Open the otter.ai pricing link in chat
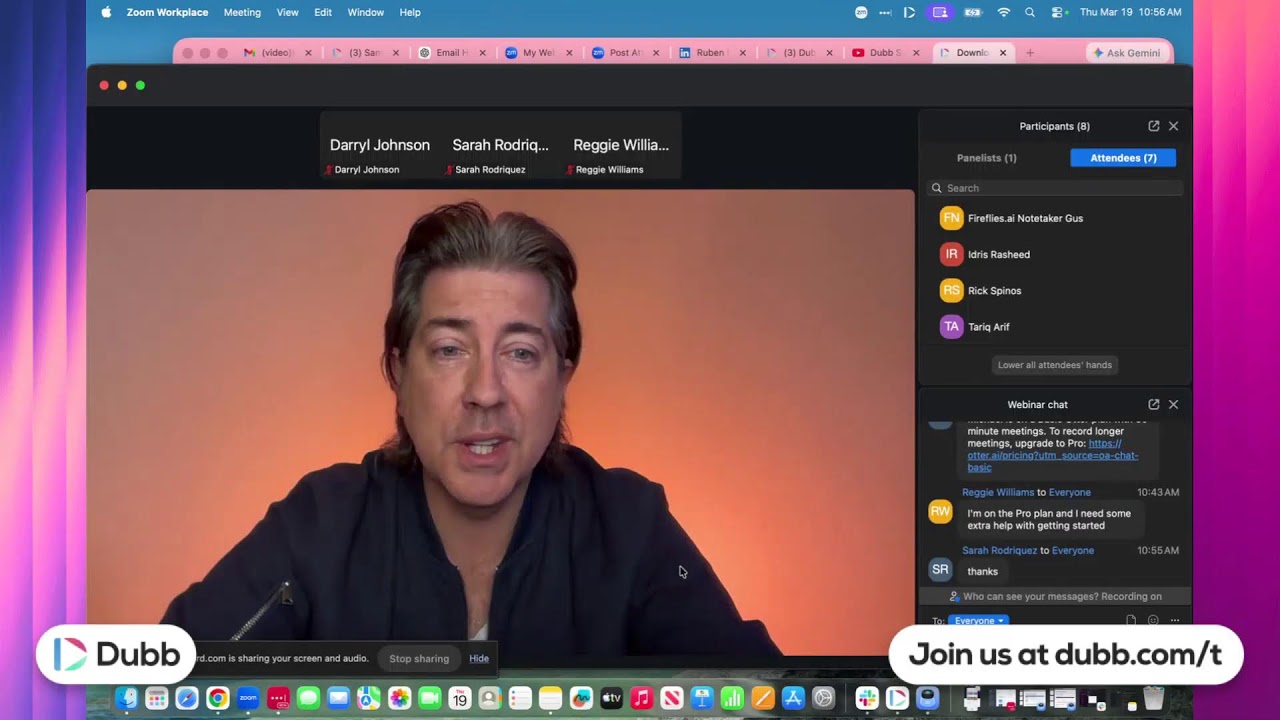Viewport: 1280px width, 720px height. 1052,455
